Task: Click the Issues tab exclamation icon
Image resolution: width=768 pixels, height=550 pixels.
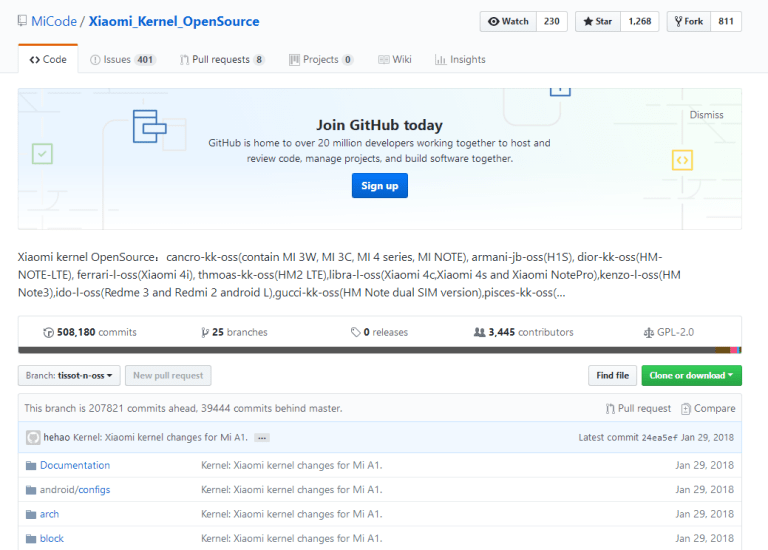Action: point(95,60)
